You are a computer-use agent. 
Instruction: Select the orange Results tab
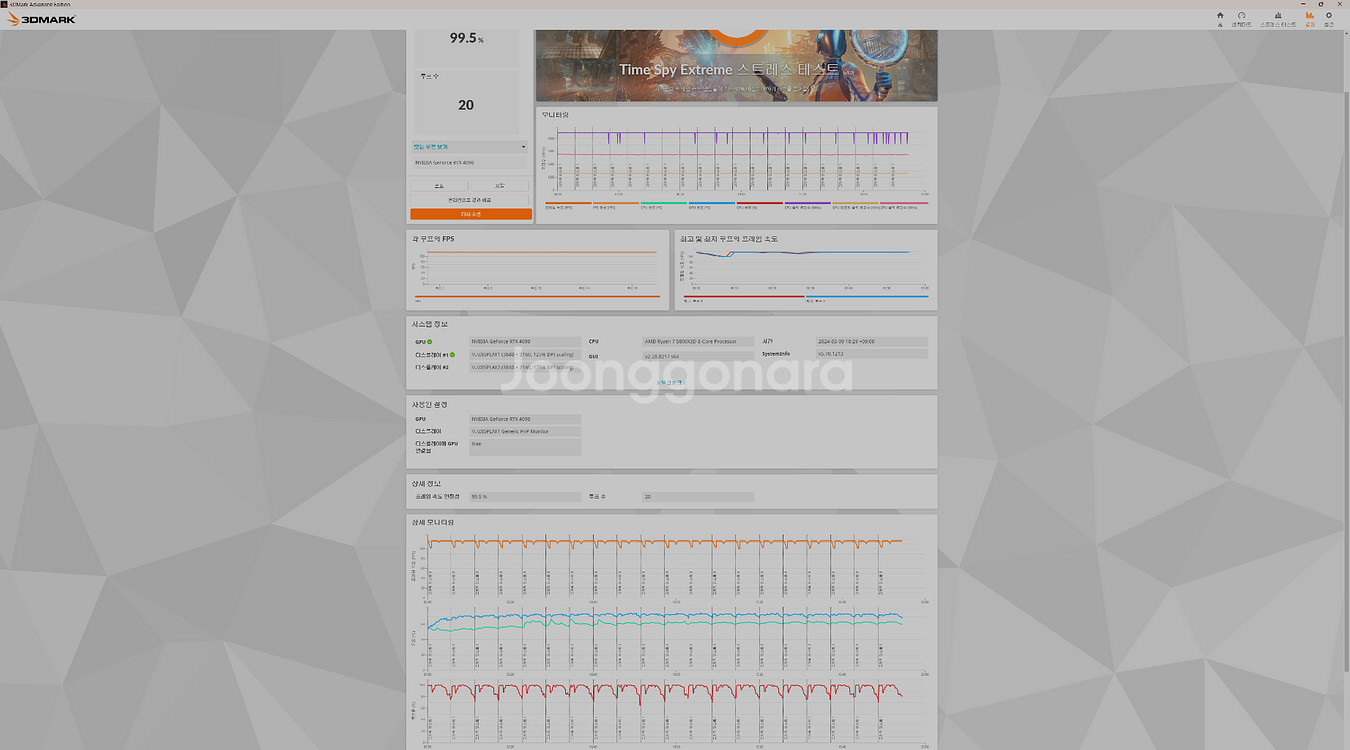coord(1310,18)
